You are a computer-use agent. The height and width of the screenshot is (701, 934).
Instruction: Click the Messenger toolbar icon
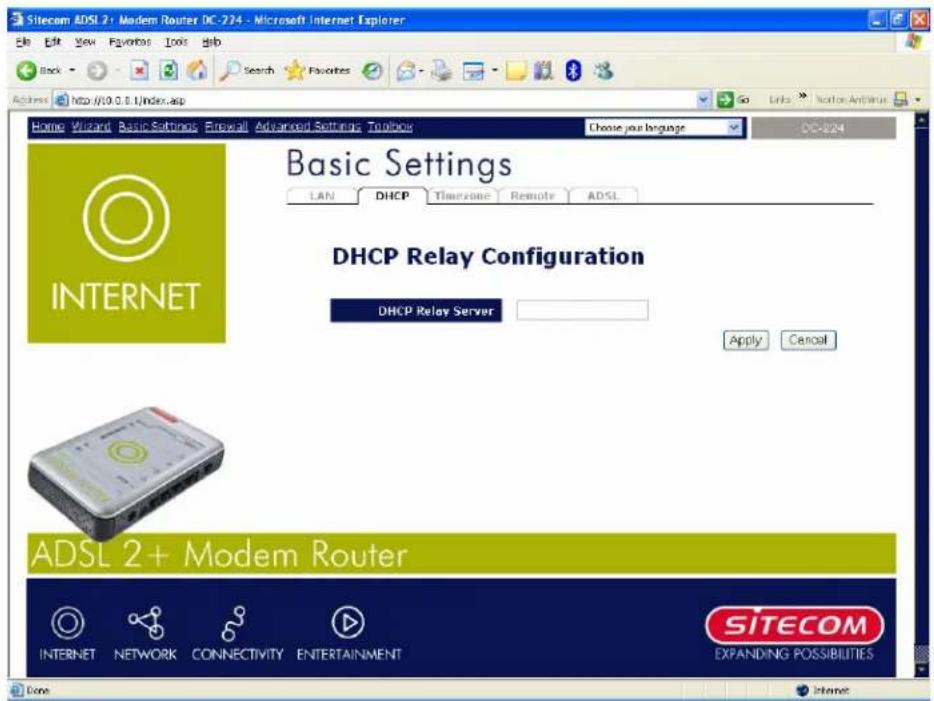point(603,71)
